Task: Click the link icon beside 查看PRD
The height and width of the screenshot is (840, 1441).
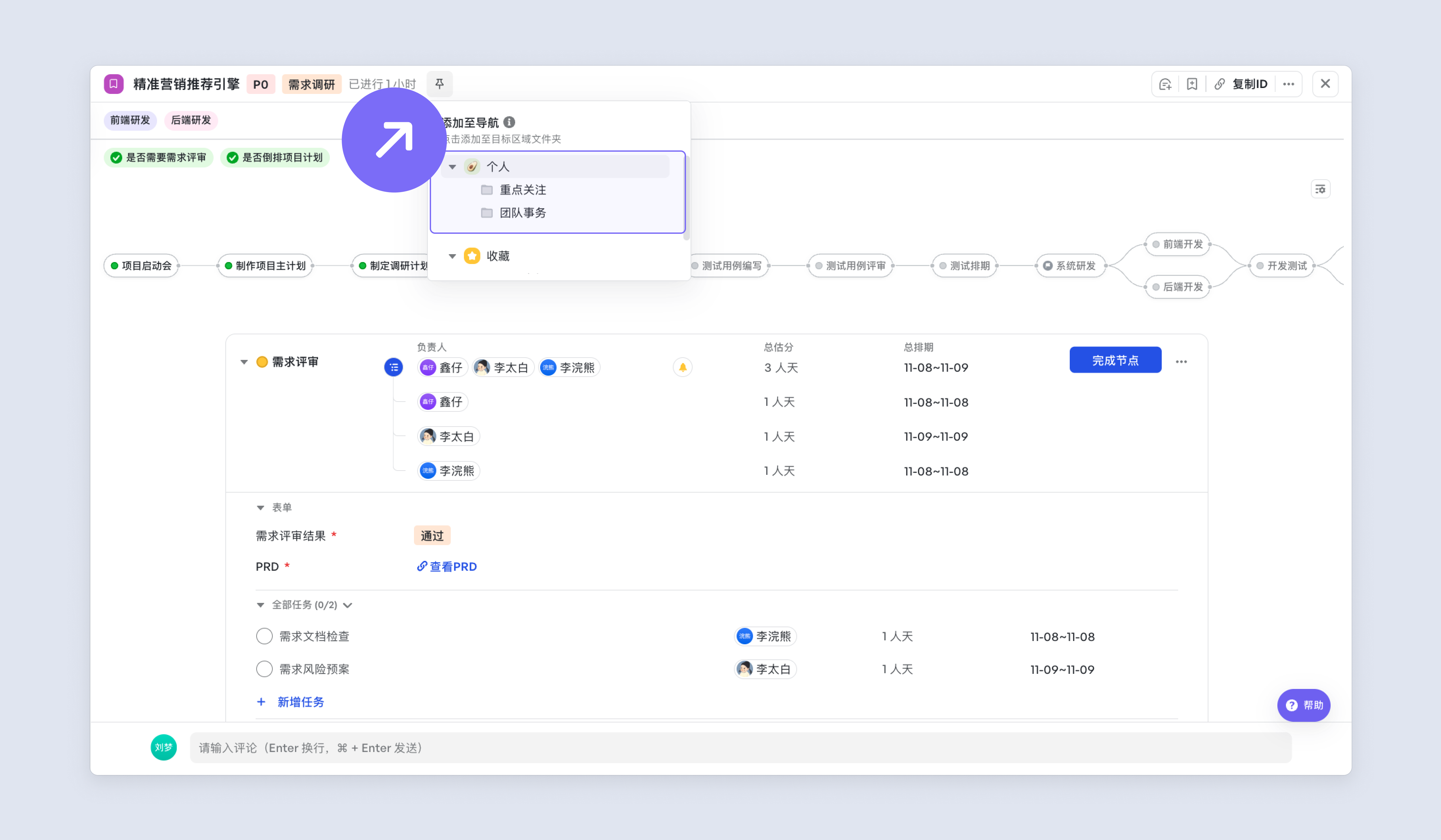Action: [422, 566]
